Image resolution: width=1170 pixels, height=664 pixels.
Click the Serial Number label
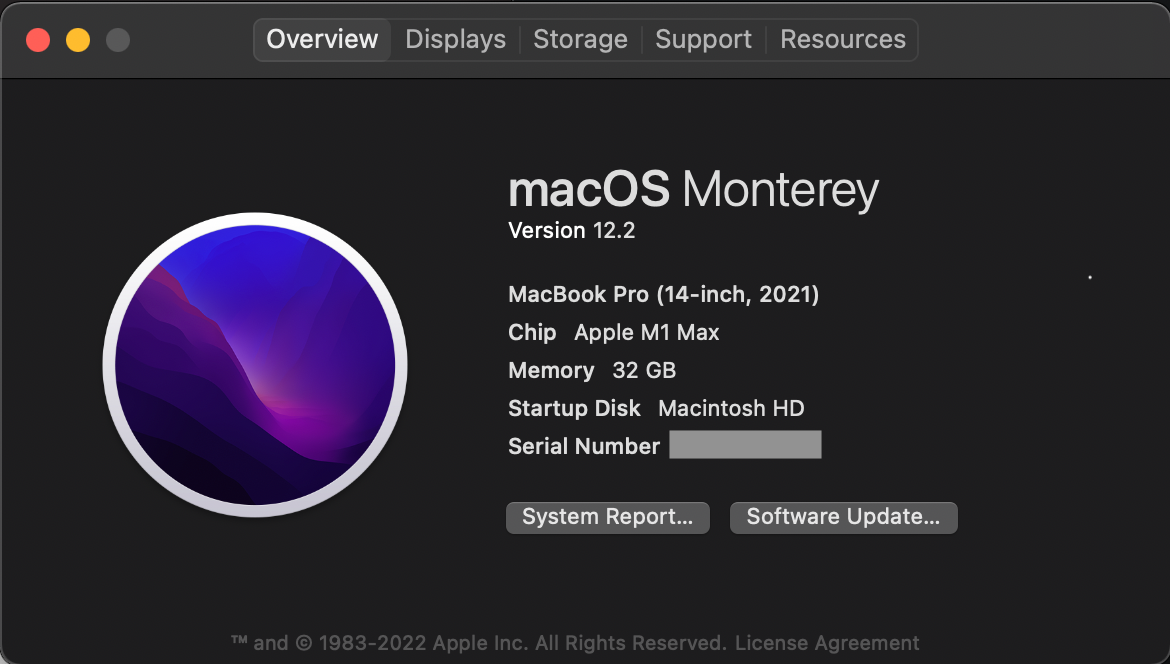[584, 446]
